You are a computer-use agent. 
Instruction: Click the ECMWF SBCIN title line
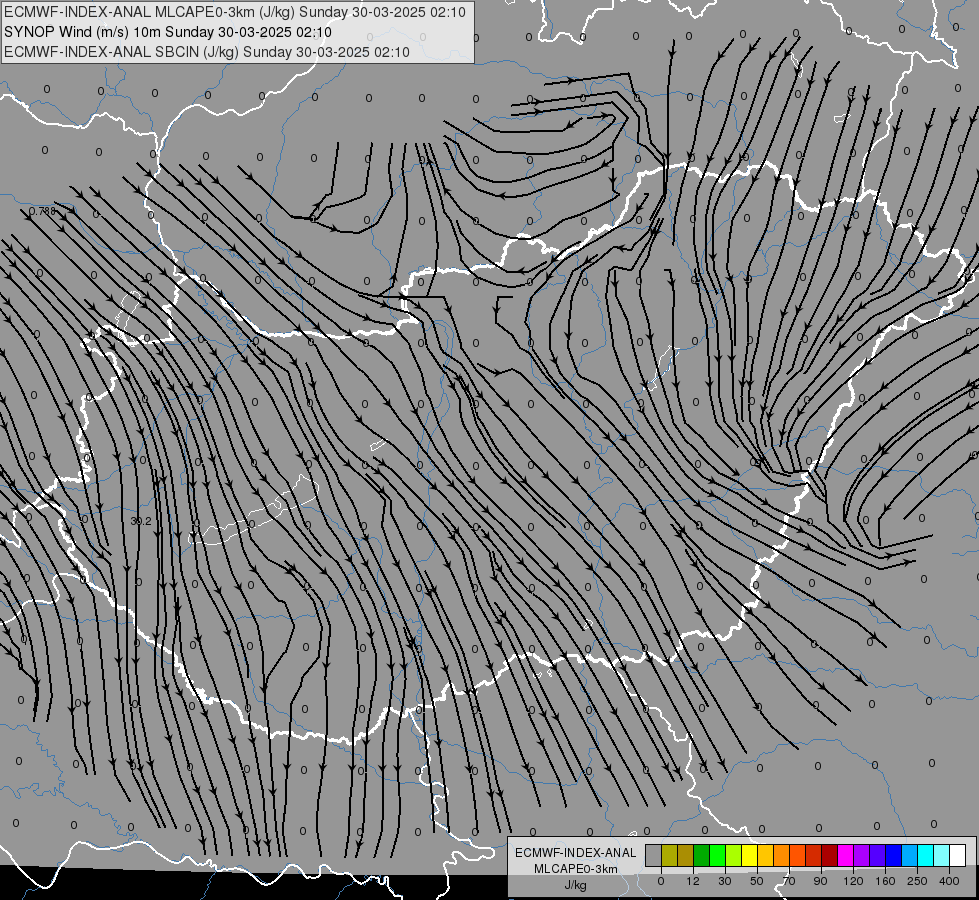coord(207,52)
